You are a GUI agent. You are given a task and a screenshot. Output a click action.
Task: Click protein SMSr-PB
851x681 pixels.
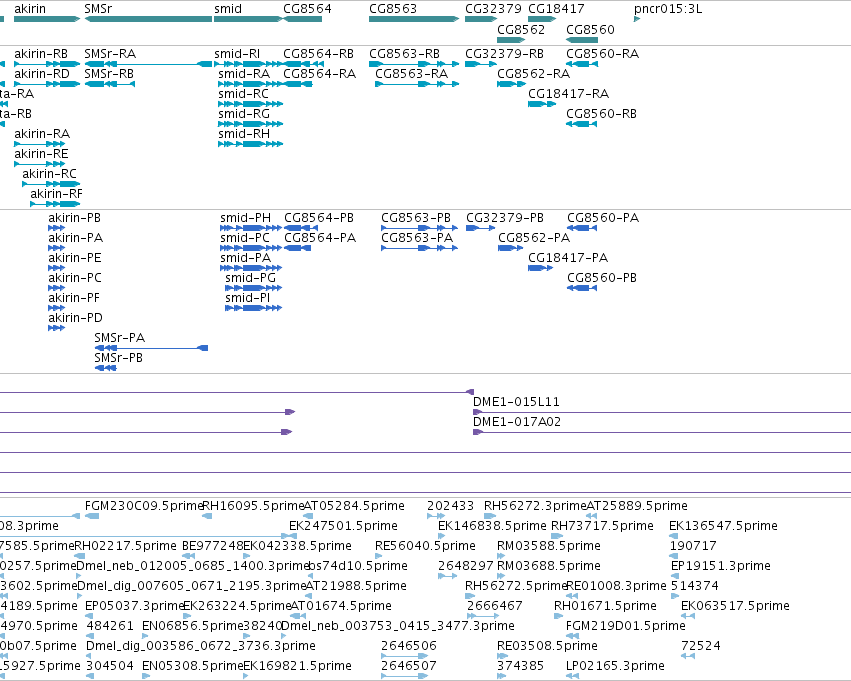[x=119, y=358]
